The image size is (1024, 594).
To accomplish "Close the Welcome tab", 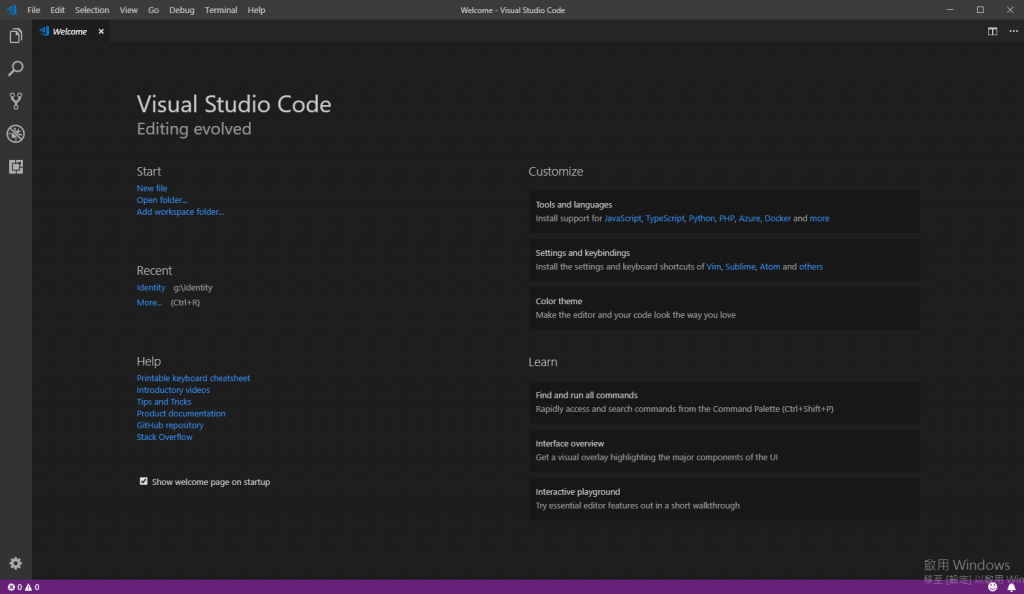I will 101,31.
